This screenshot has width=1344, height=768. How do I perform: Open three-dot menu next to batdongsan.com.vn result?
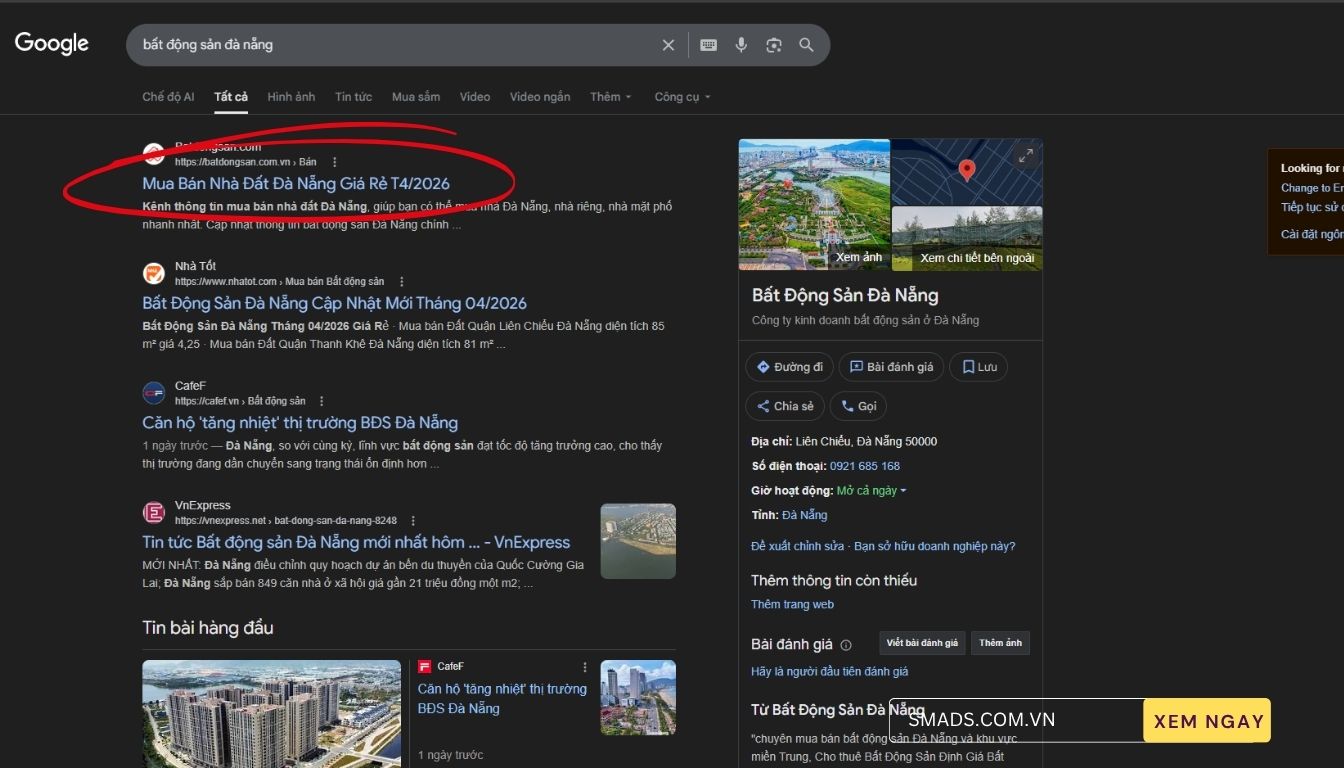pos(333,162)
